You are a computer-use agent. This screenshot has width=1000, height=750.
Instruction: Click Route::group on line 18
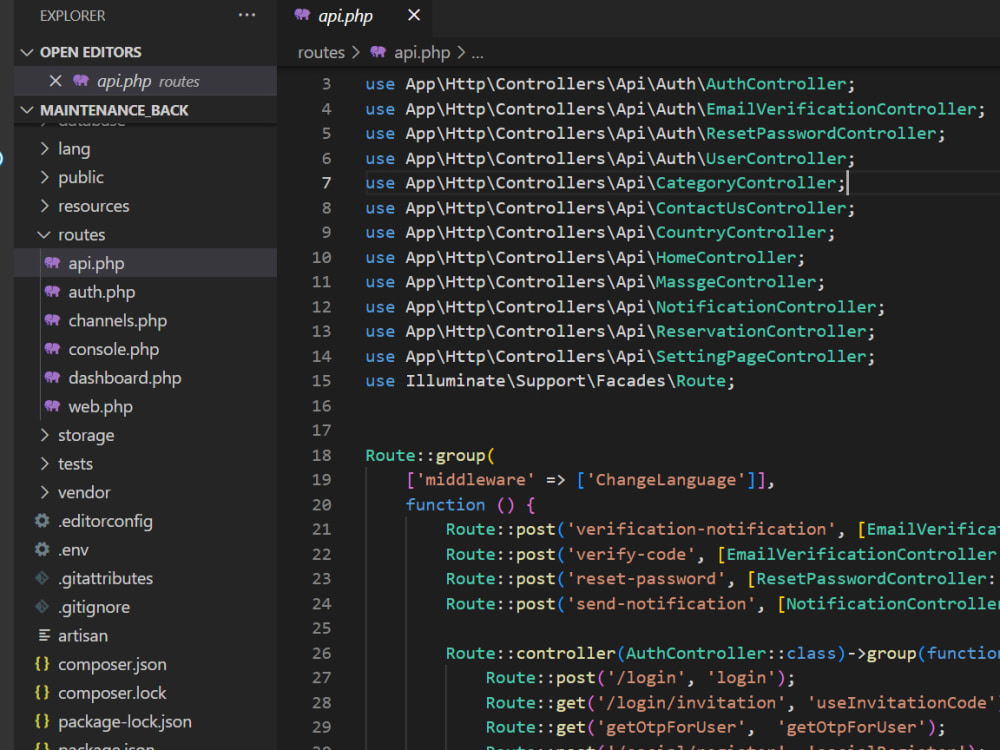click(x=425, y=455)
